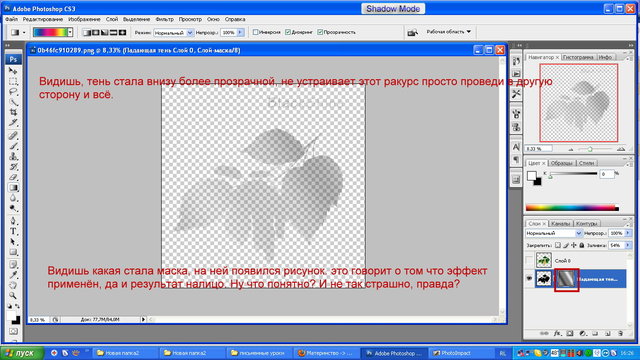Select the Eyedropper tool
This screenshot has height=360, width=640.
13,275
